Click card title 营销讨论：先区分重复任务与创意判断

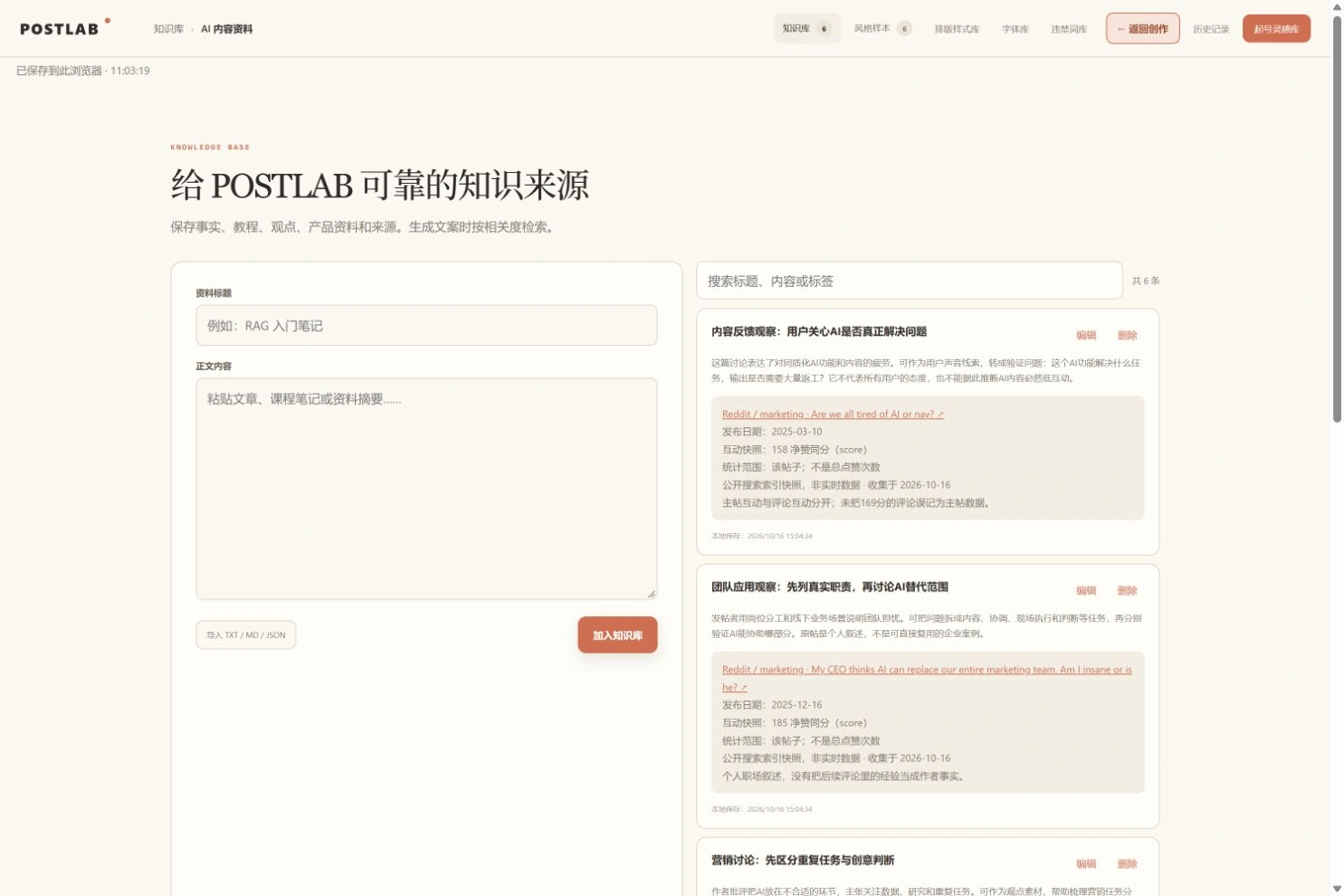[x=803, y=860]
